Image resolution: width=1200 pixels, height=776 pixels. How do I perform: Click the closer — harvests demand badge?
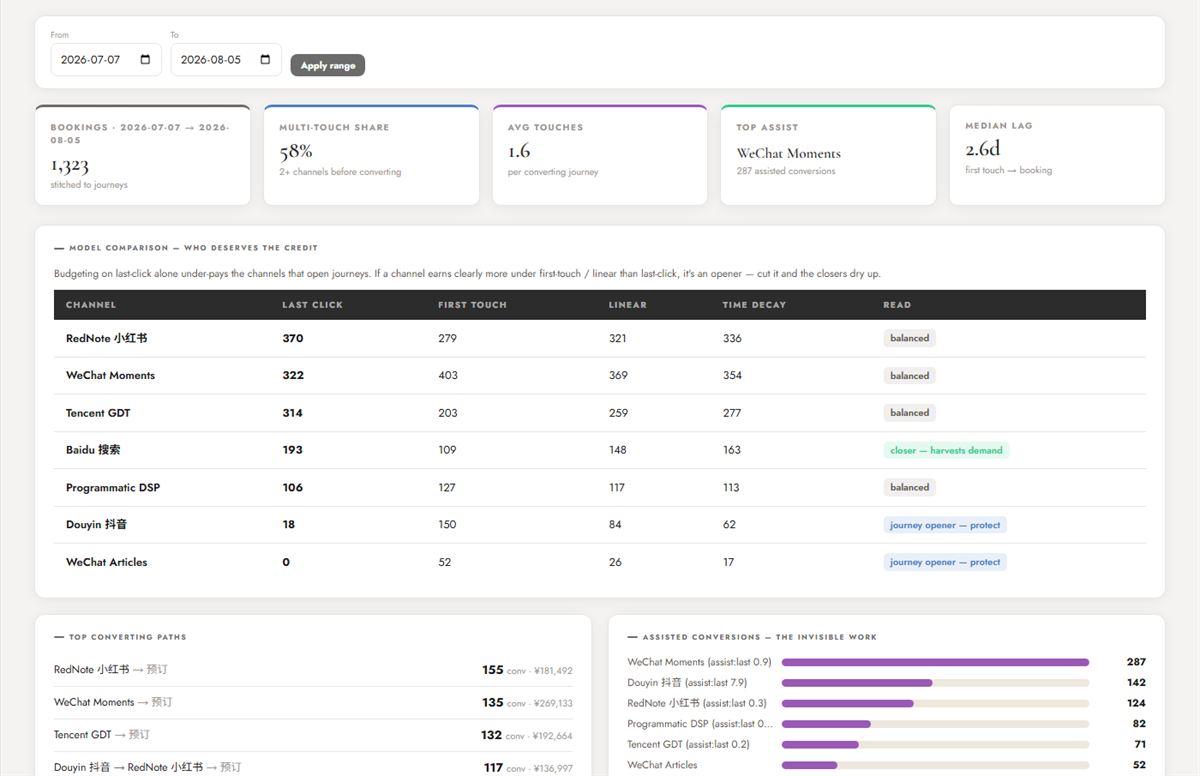(947, 450)
